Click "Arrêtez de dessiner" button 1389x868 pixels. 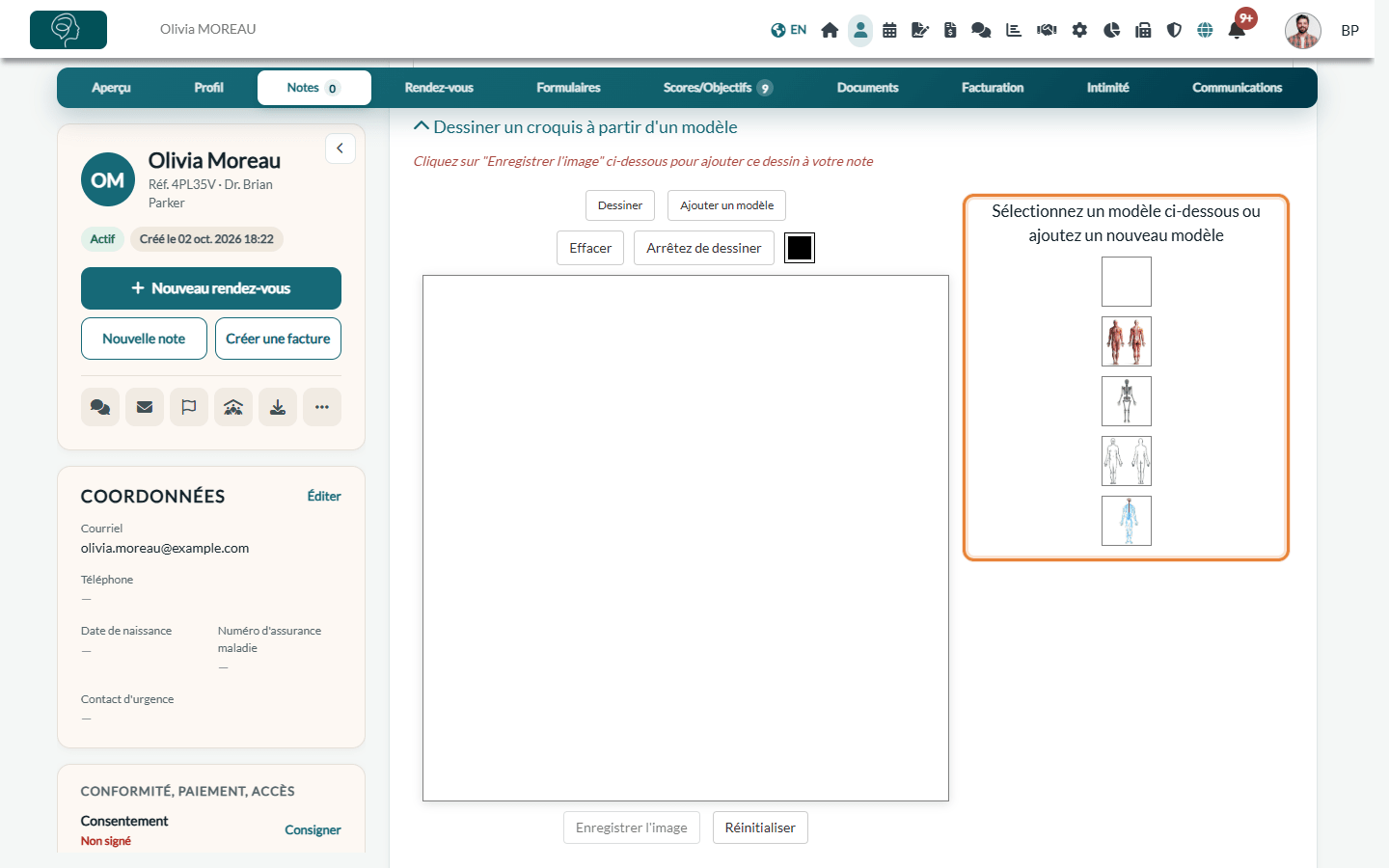[704, 248]
